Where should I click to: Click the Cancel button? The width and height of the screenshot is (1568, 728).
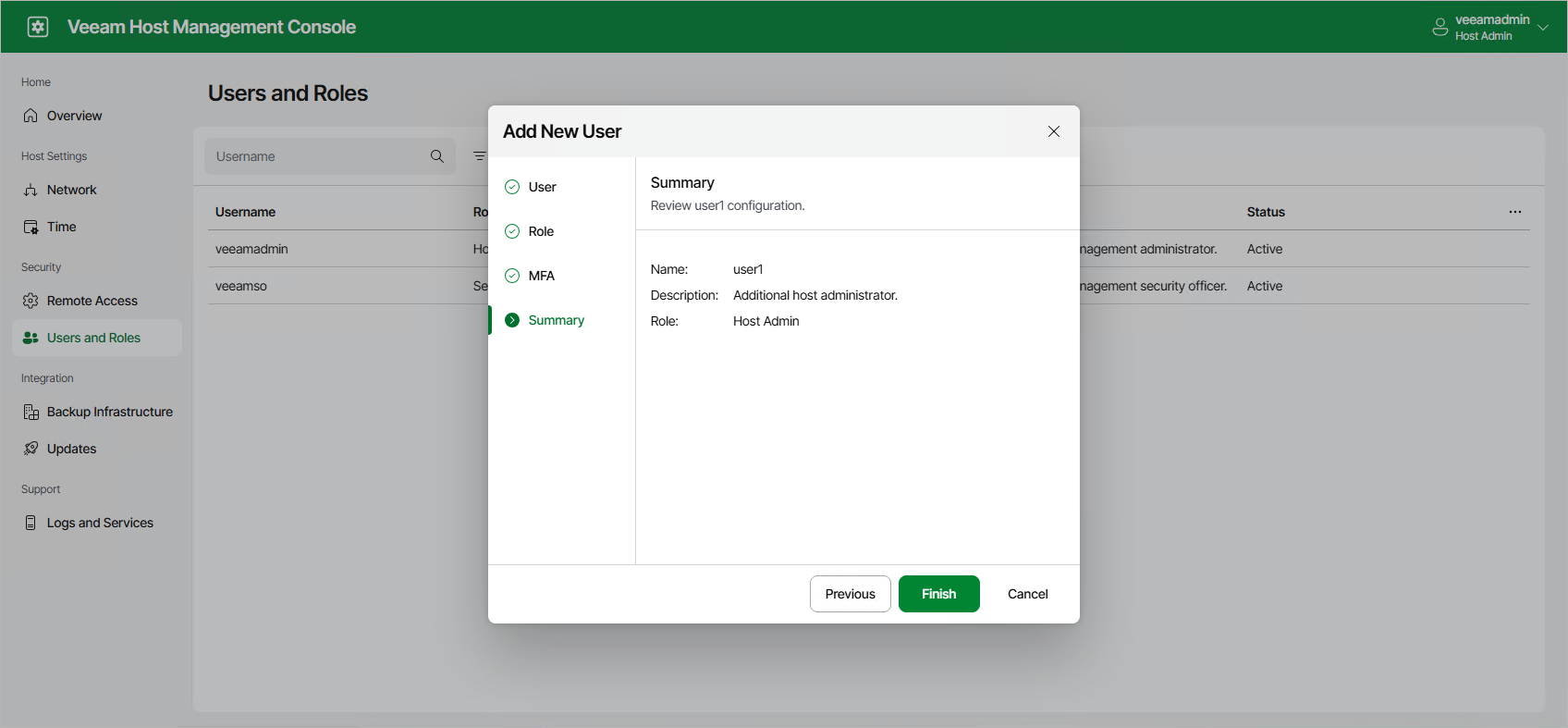(x=1028, y=594)
